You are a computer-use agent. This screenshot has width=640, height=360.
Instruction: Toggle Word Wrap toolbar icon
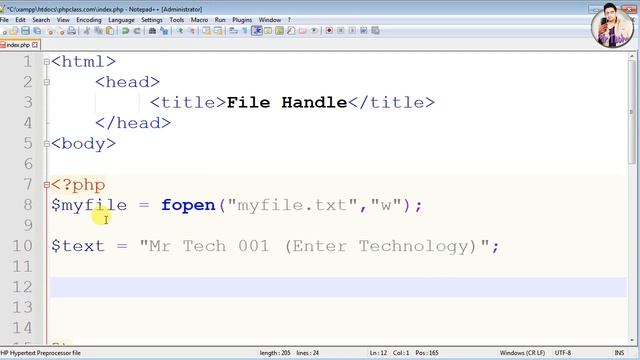coord(233,31)
